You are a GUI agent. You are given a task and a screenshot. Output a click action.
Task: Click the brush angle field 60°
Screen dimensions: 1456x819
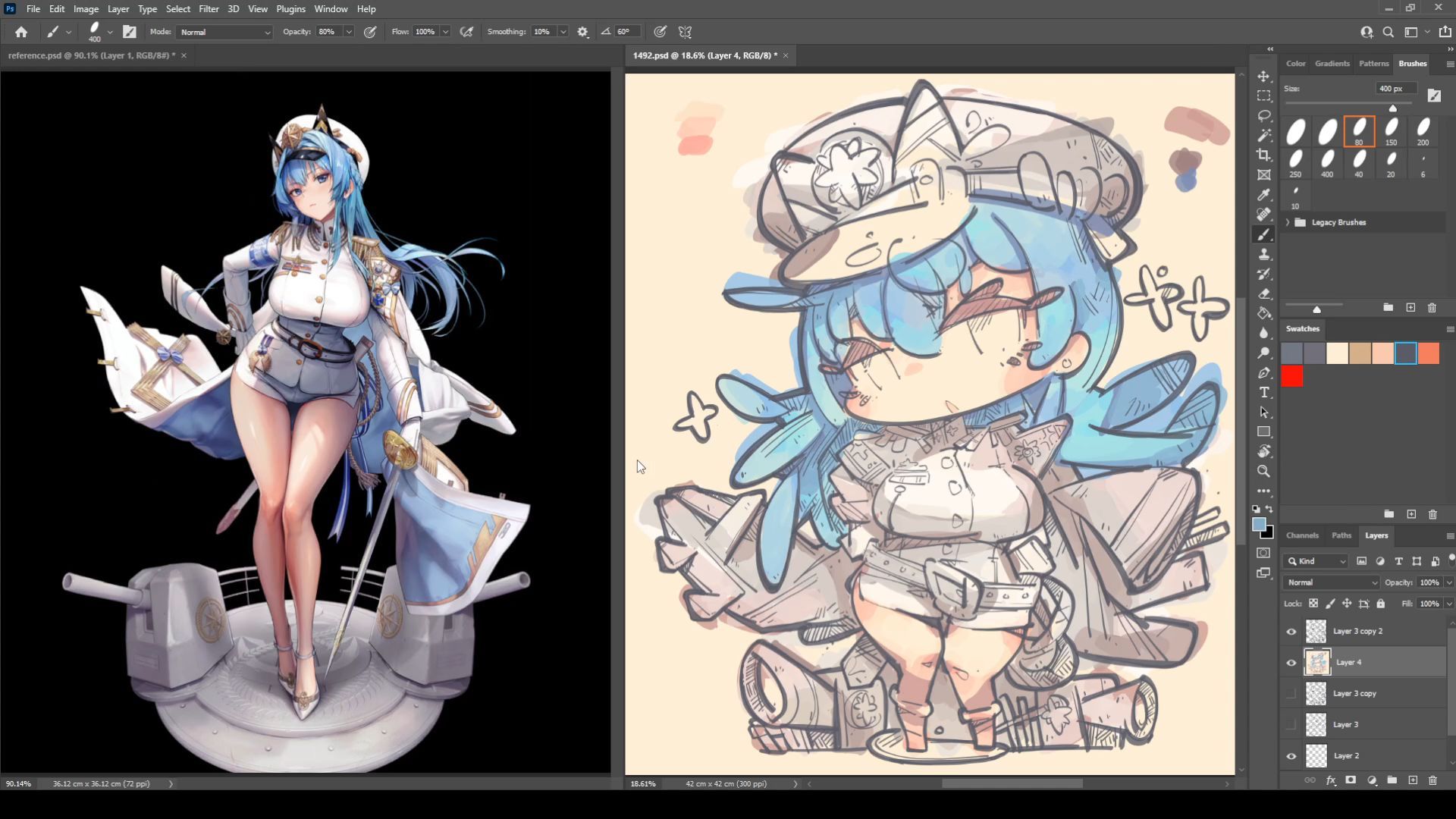(x=626, y=32)
